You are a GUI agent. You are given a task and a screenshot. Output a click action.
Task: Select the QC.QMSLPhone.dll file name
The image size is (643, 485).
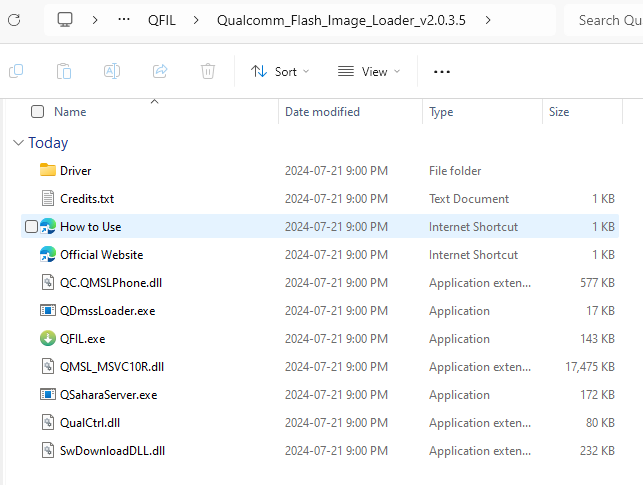tap(111, 283)
